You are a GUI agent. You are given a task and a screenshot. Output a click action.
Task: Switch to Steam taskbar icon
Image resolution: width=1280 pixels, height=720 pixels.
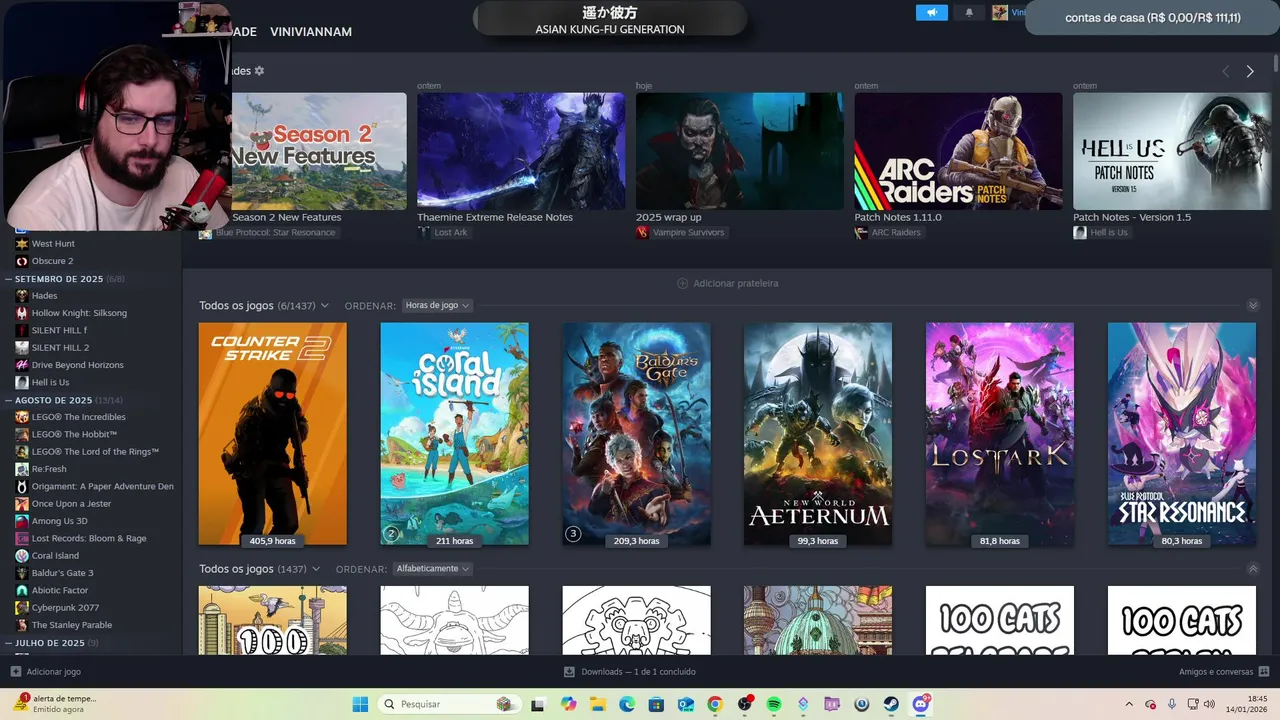(891, 704)
